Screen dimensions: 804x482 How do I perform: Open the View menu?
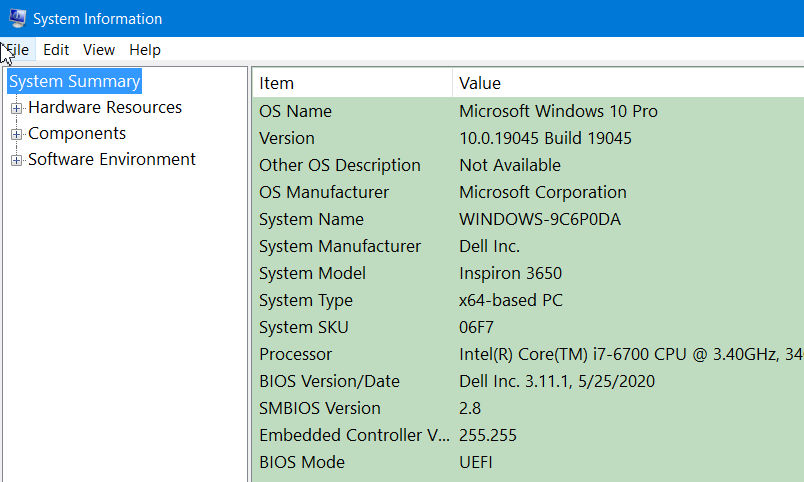[98, 50]
